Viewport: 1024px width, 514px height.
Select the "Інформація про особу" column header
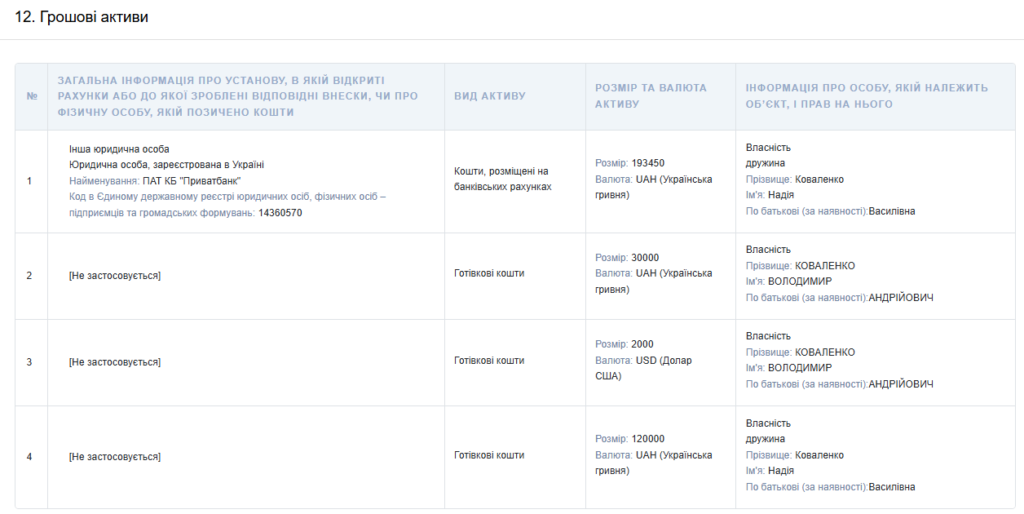coord(866,96)
